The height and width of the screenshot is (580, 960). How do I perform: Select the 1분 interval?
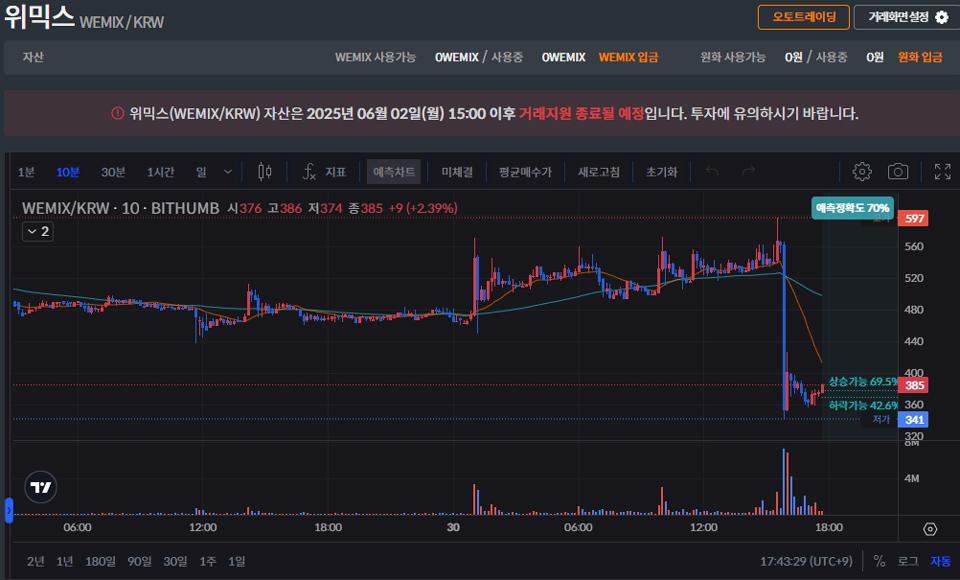click(26, 172)
